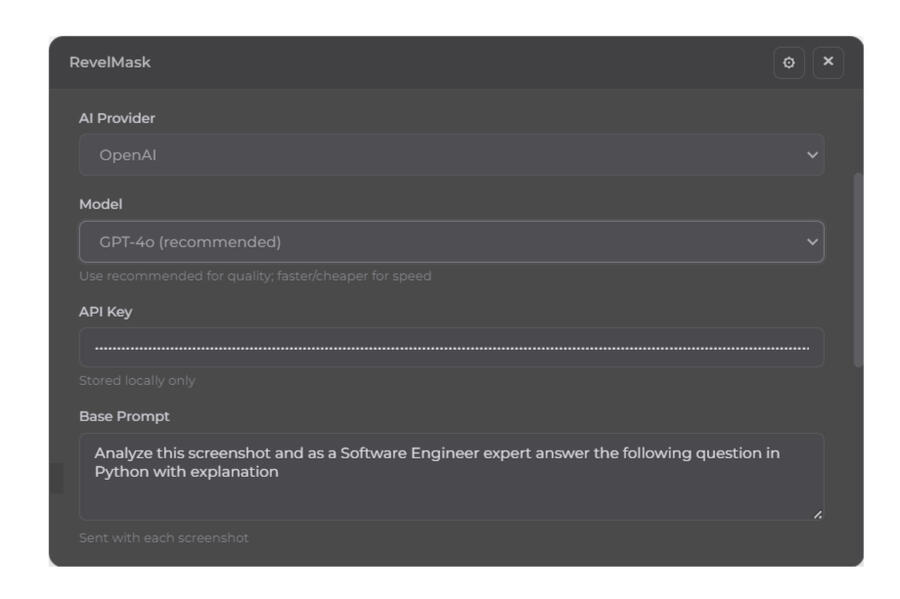Click the Base Prompt resize handle

click(818, 514)
